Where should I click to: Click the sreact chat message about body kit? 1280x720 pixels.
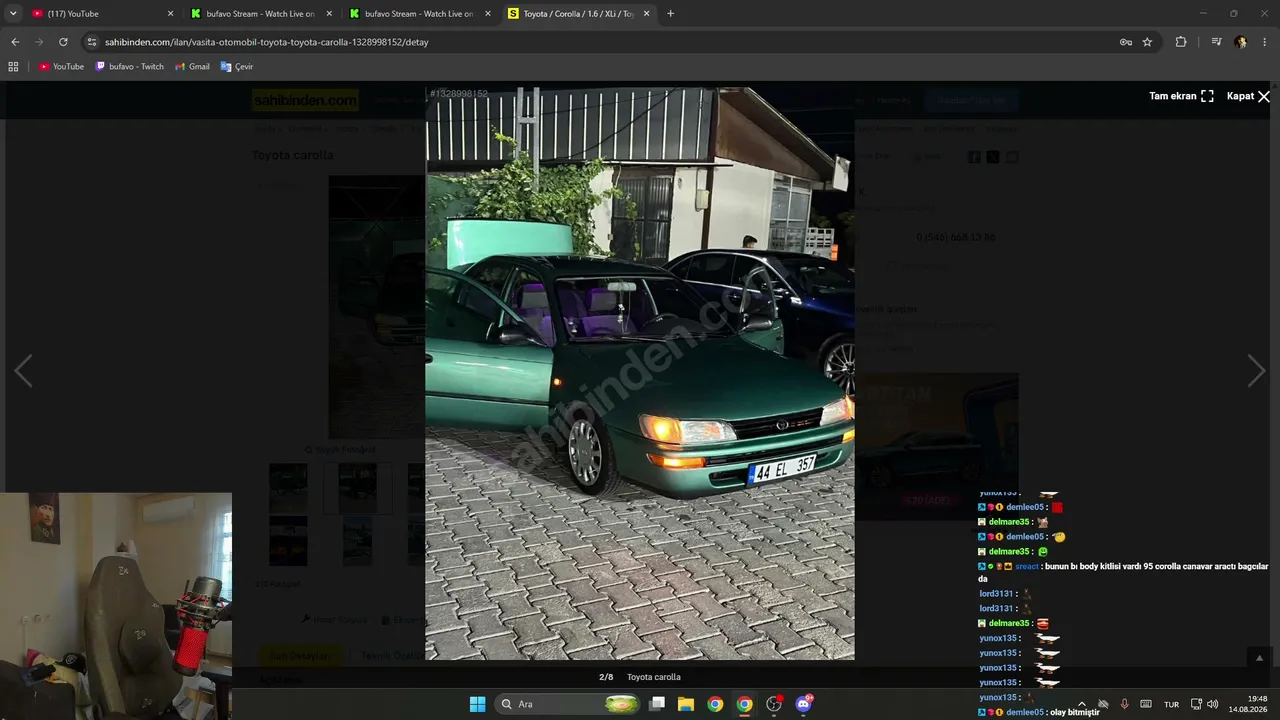tap(1123, 572)
